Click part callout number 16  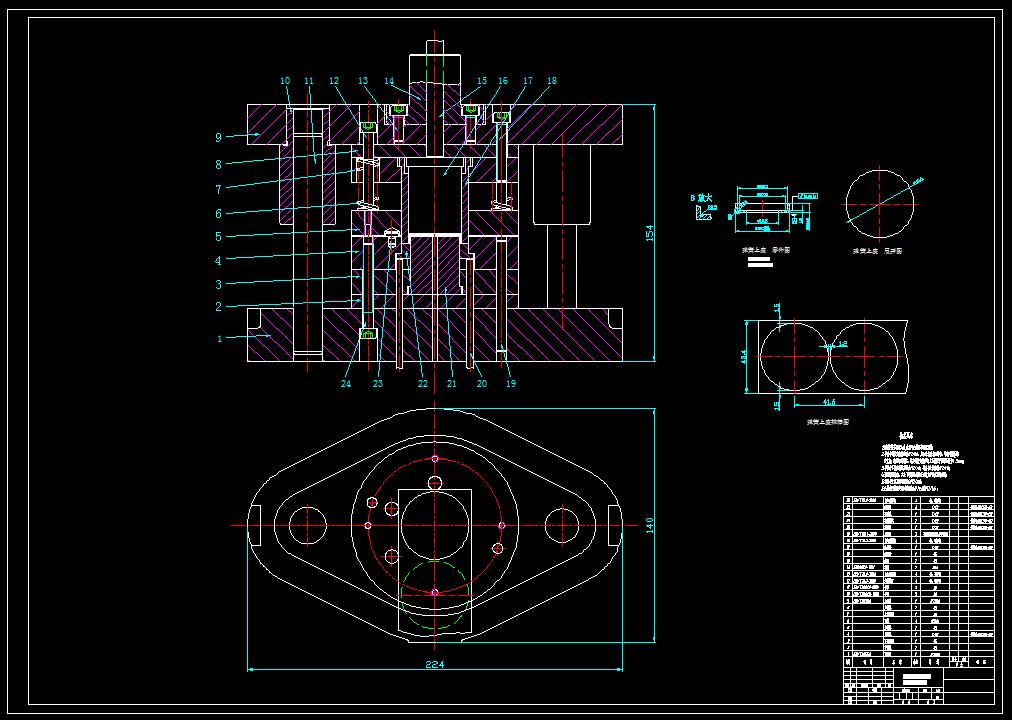pos(503,81)
